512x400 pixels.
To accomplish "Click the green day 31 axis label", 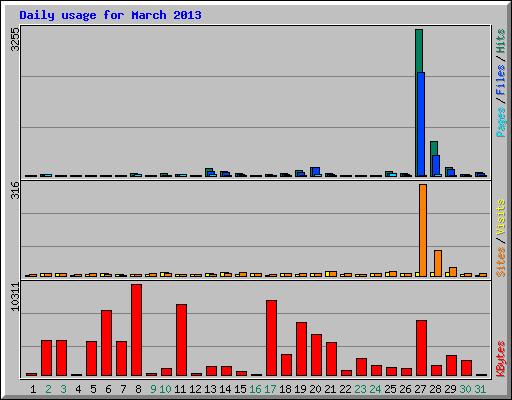I will (x=480, y=389).
